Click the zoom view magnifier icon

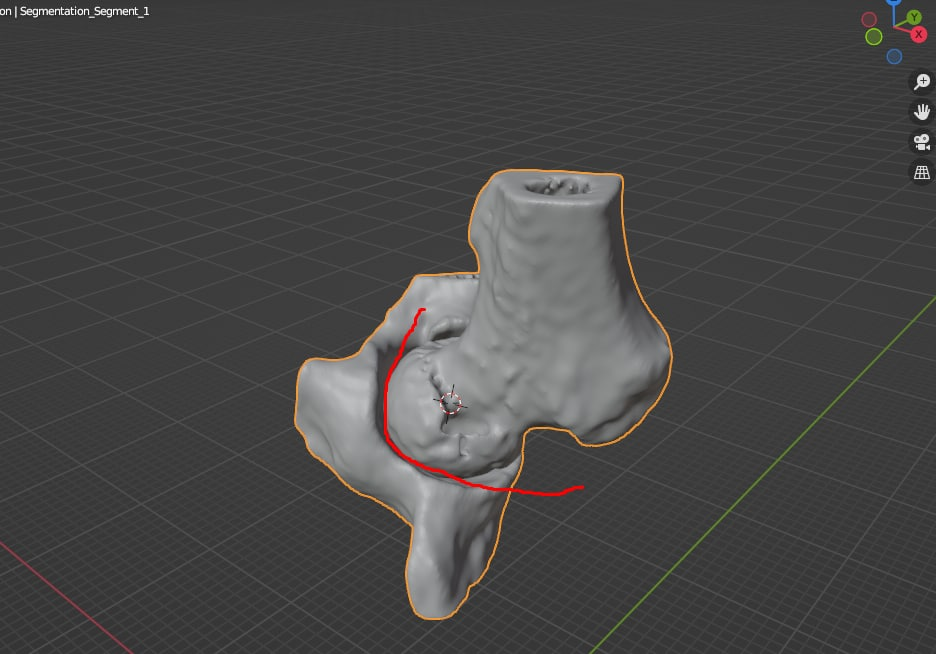(922, 81)
